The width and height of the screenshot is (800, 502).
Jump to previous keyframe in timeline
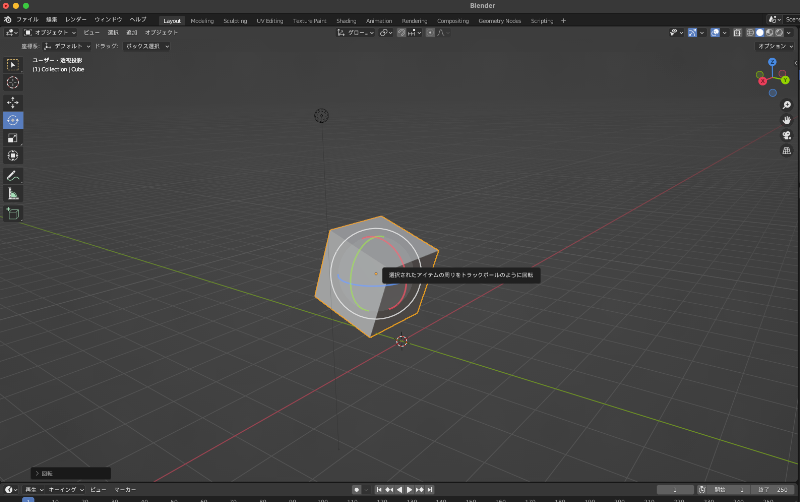point(389,490)
